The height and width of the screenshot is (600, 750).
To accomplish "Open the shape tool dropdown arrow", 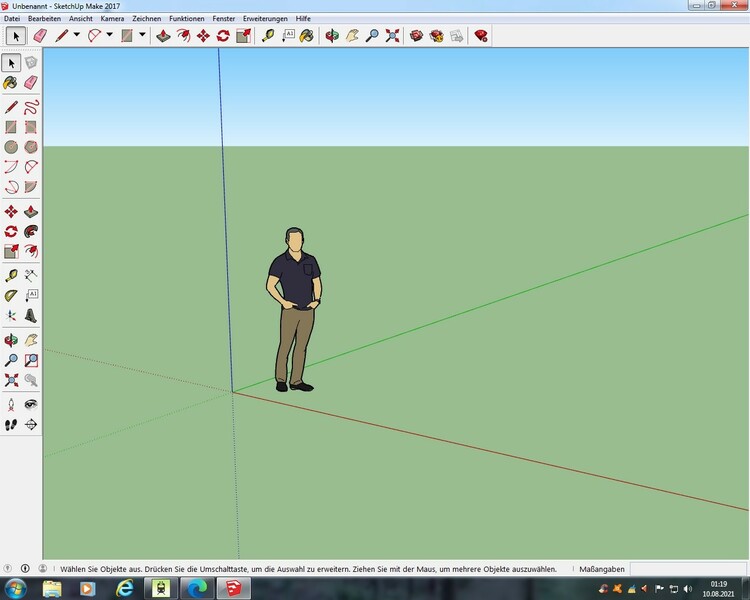I will [x=142, y=35].
